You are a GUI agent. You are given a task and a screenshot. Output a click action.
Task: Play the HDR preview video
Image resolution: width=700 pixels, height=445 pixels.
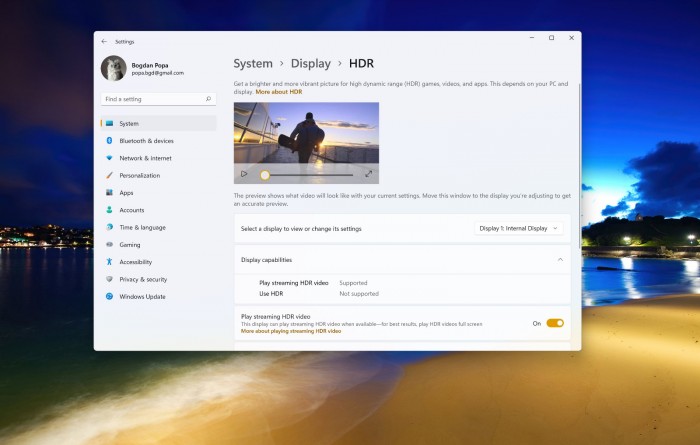coord(244,174)
